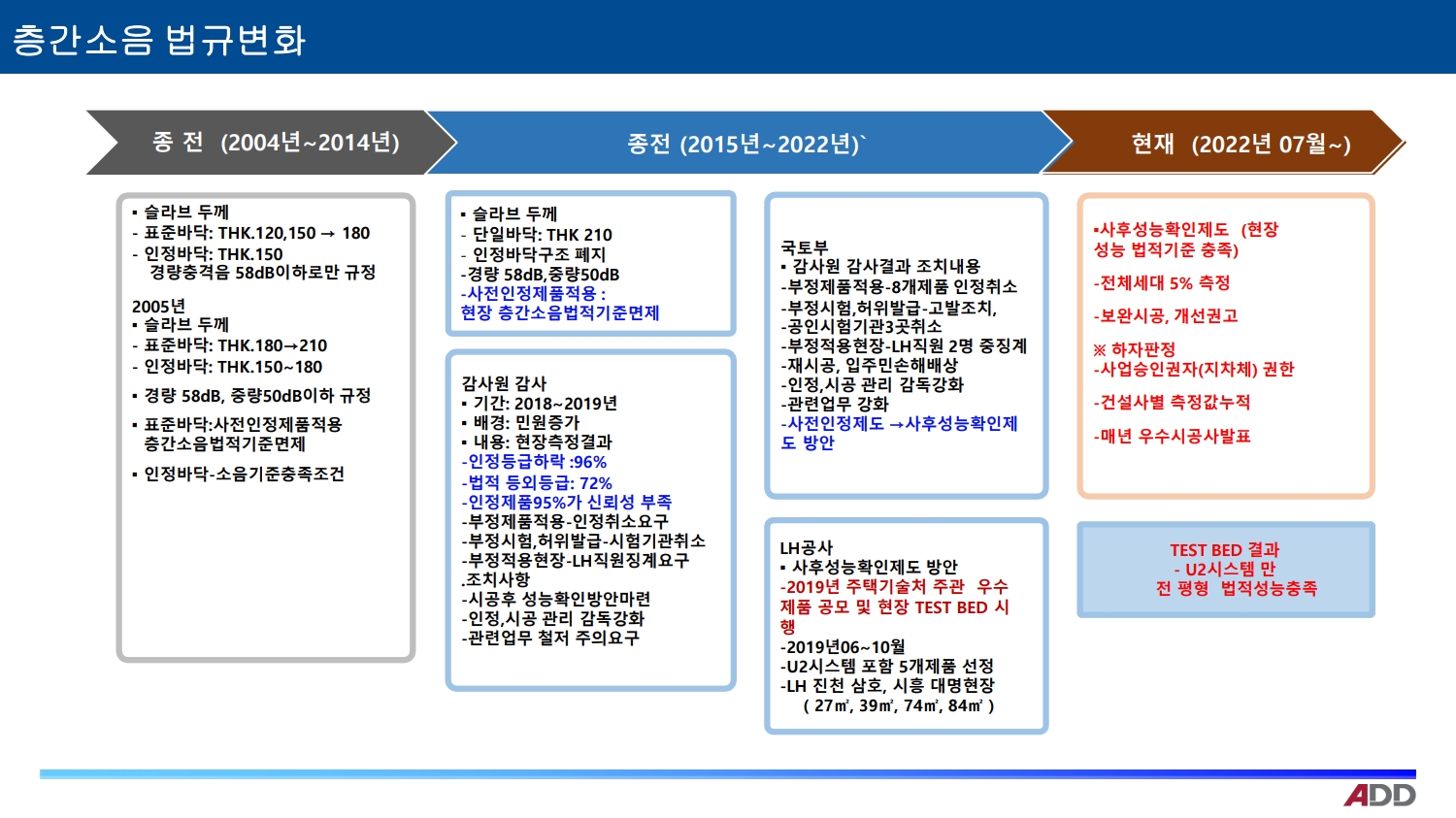
Task: Click the LH공사 heading
Action: tap(807, 548)
